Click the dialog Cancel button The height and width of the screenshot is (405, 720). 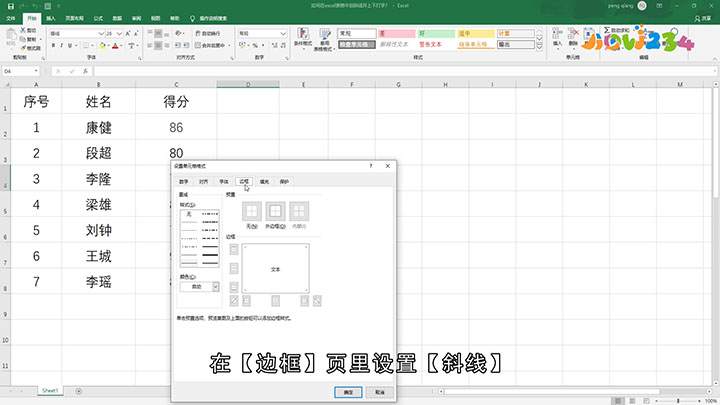point(379,392)
